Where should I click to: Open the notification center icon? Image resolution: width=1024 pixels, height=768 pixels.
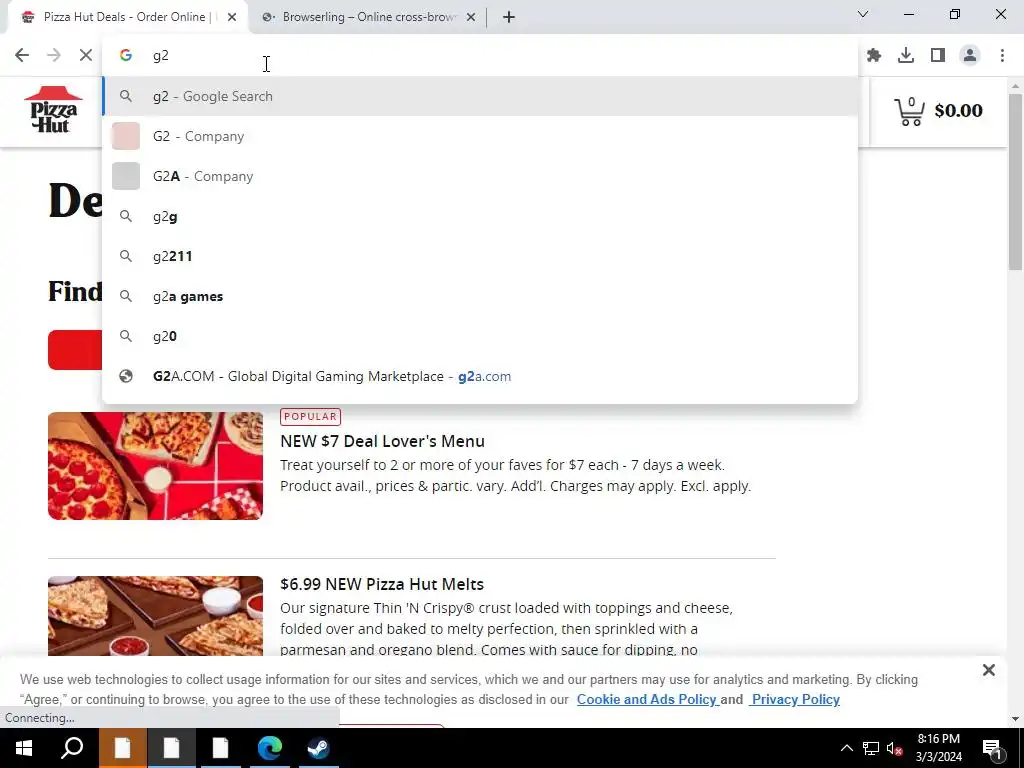pyautogui.click(x=992, y=748)
